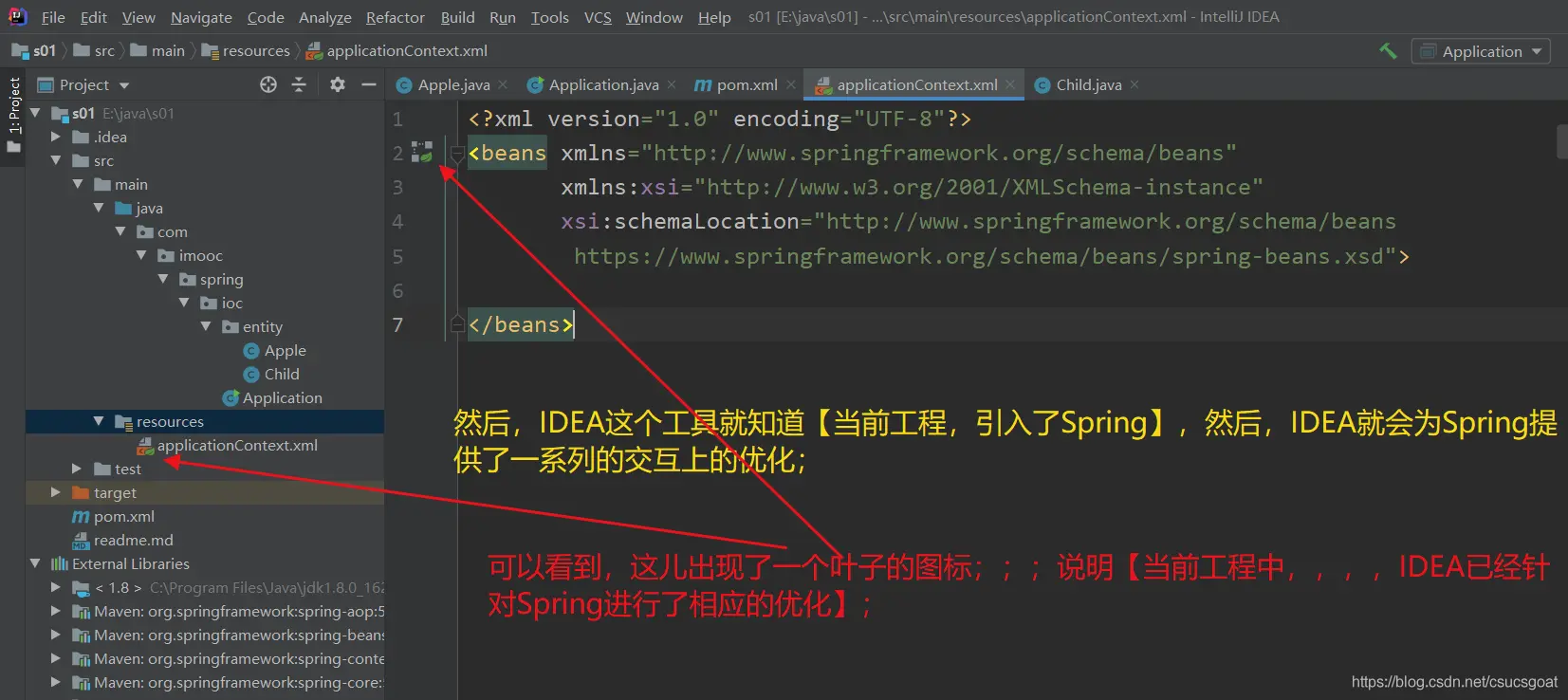This screenshot has width=1568, height=700.
Task: Click the IntelliJ IDEA logo icon
Action: [x=17, y=16]
